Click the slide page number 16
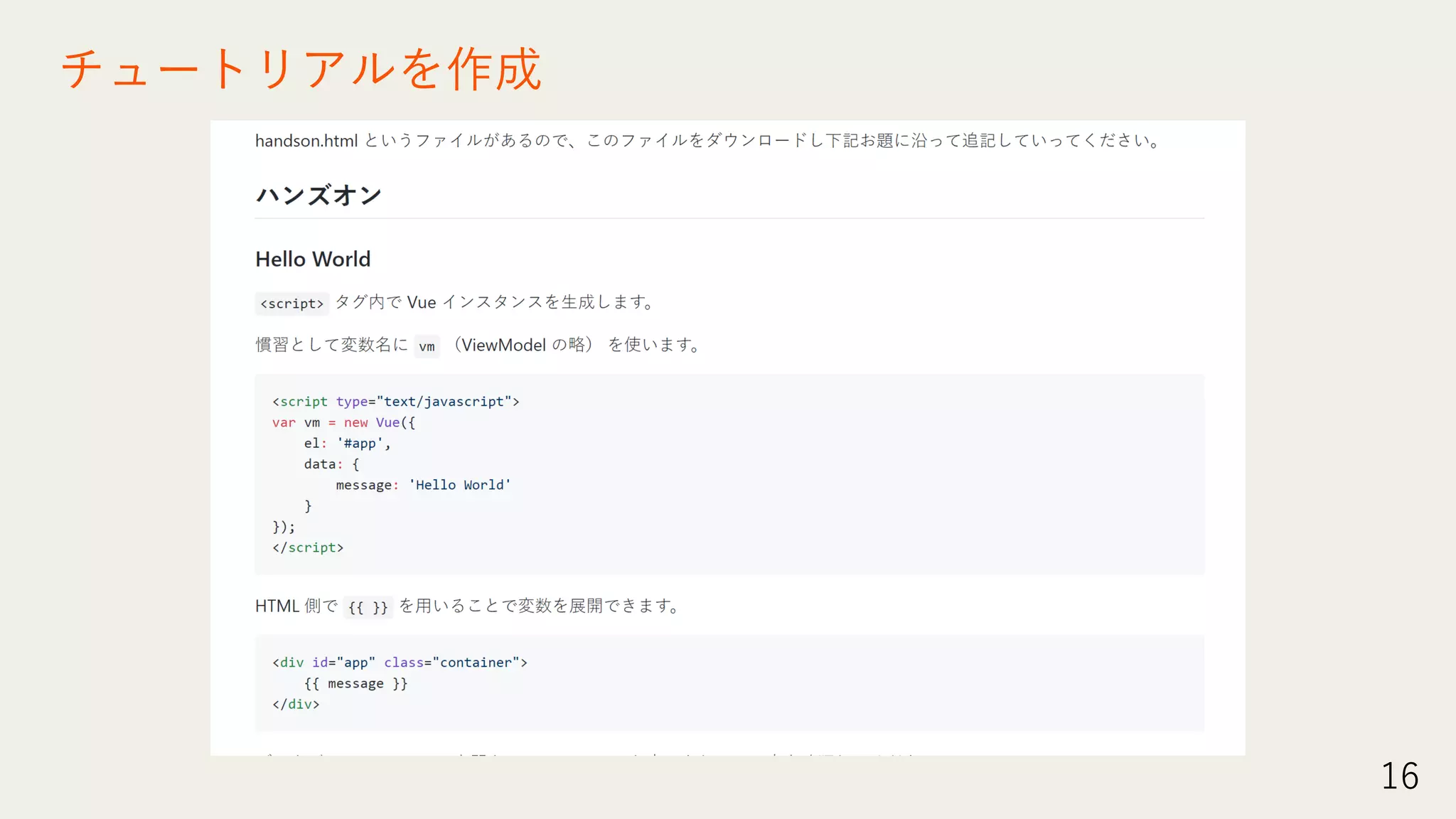This screenshot has height=819, width=1456. (x=1399, y=776)
